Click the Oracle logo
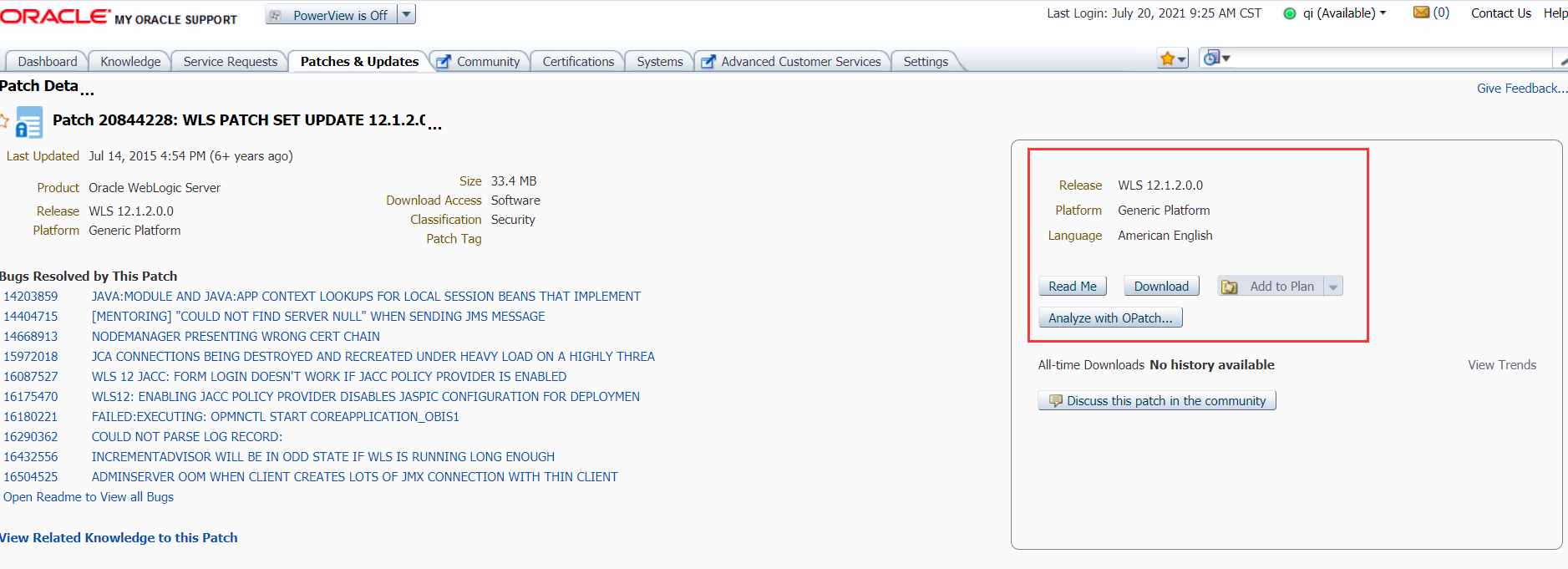 [55, 17]
